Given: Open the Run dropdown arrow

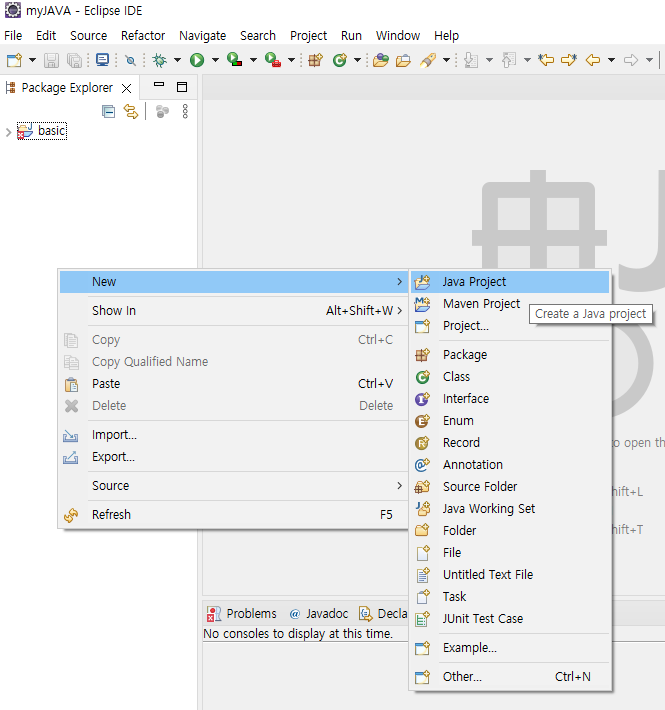Looking at the screenshot, I should pyautogui.click(x=215, y=60).
